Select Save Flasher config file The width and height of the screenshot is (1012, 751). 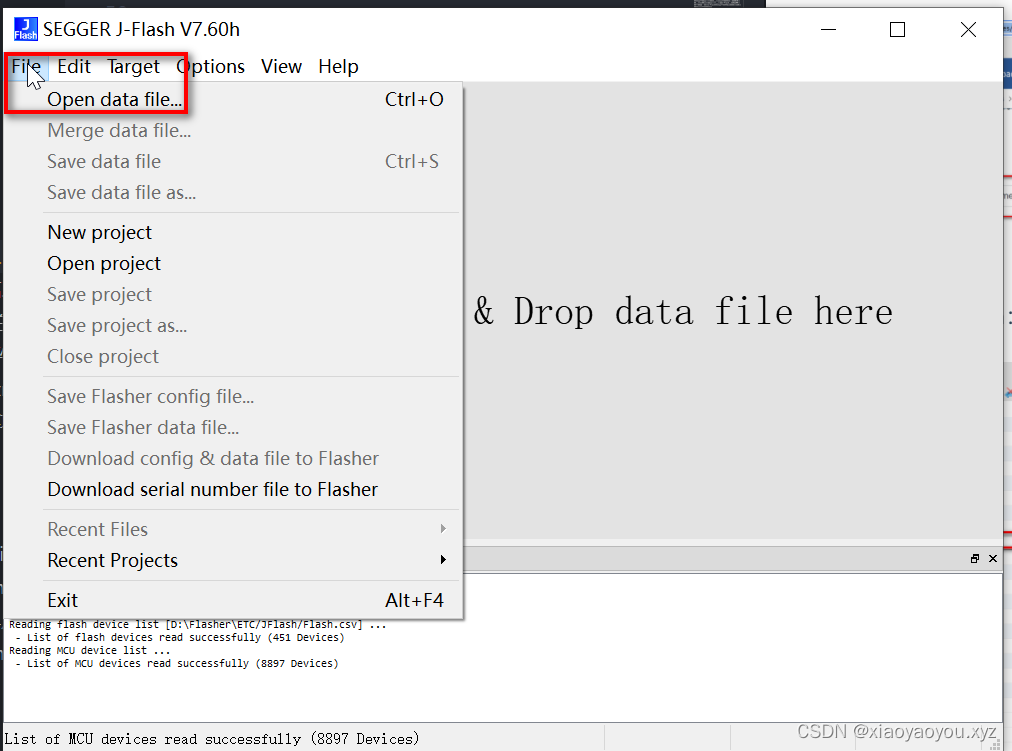[150, 396]
